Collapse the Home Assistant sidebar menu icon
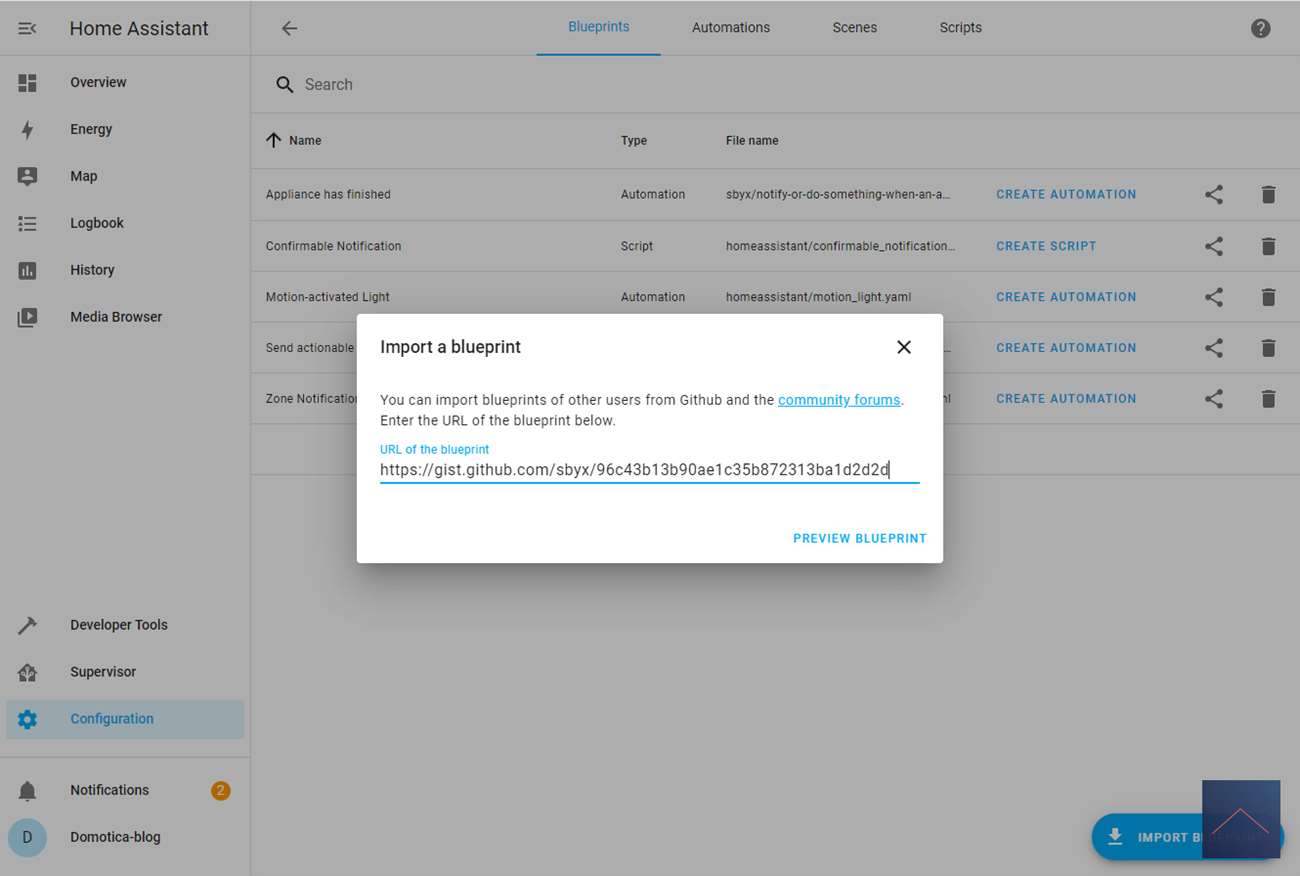This screenshot has height=876, width=1300. 27,29
